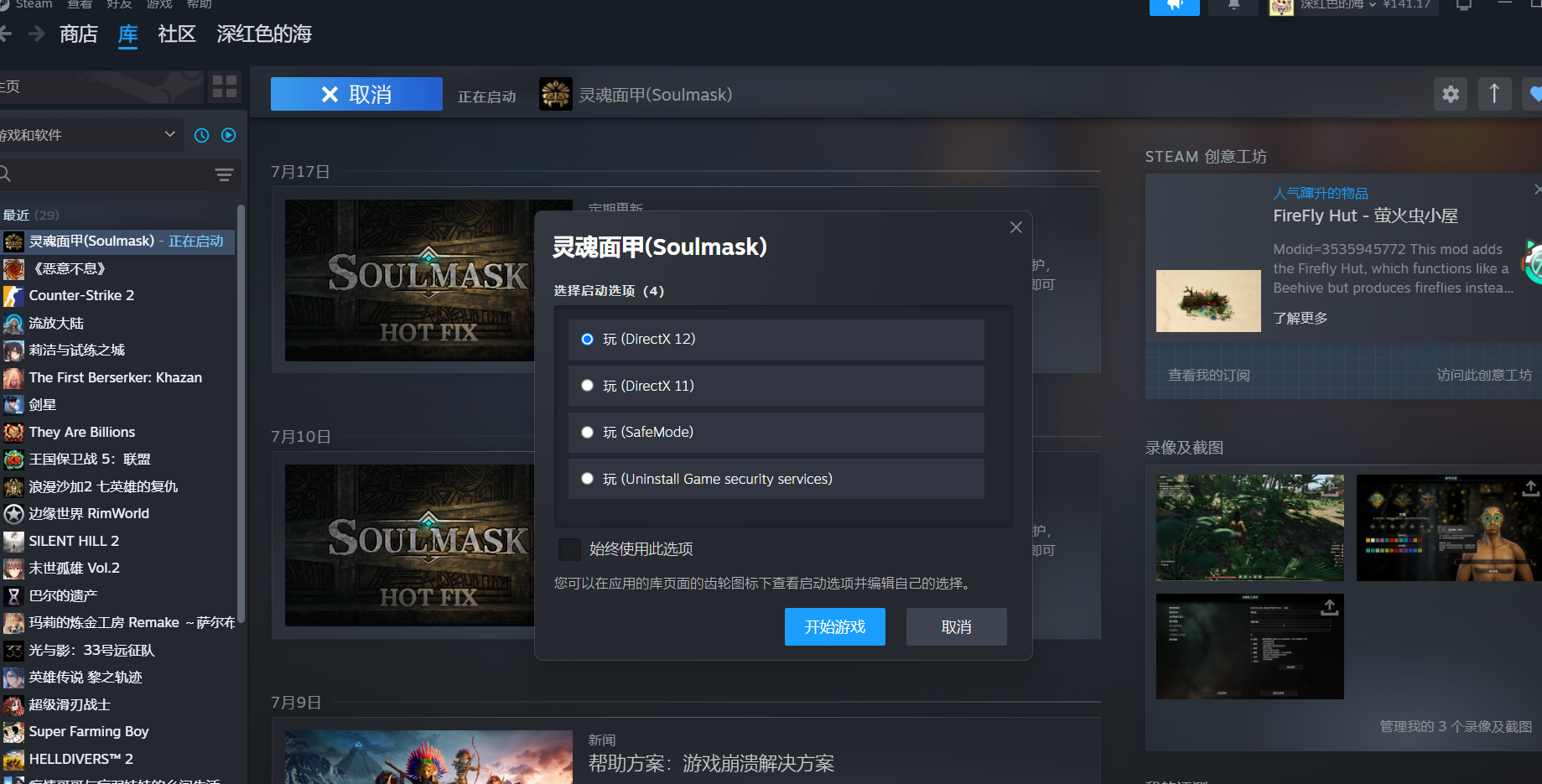
Task: Switch library to grid view icon
Action: (225, 86)
